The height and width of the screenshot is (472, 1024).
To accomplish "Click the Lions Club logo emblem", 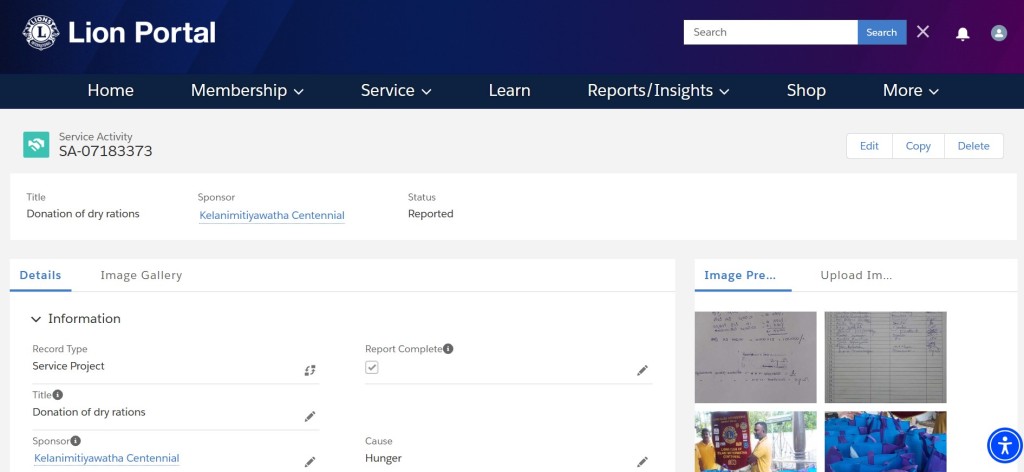I will pyautogui.click(x=41, y=33).
